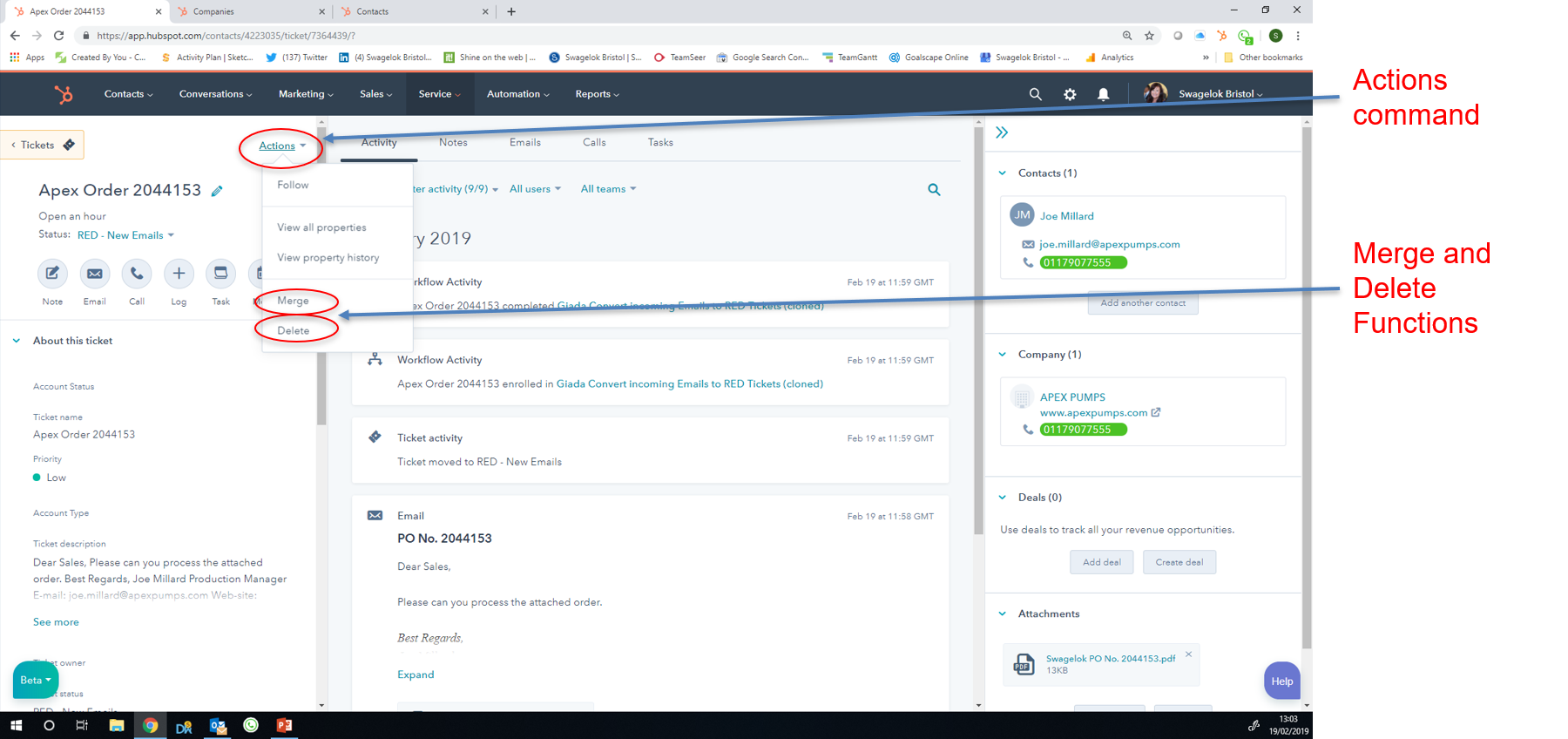This screenshot has height=739, width=1568.
Task: Open the Swagelok Bristol account menu
Action: [x=1220, y=94]
